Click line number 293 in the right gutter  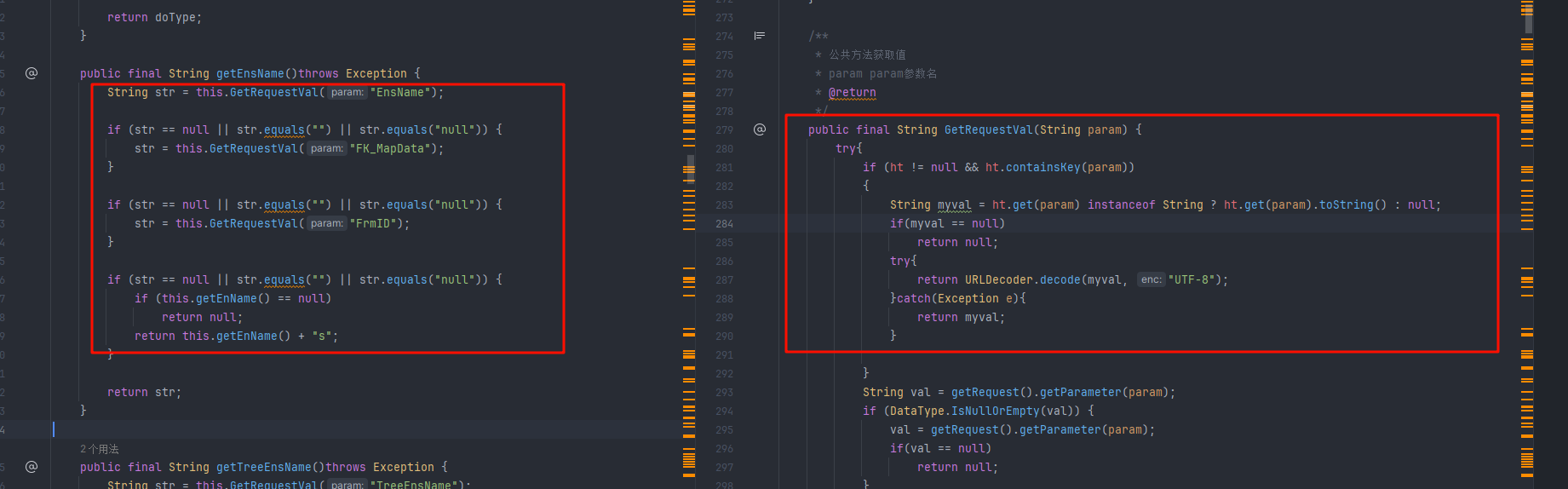725,393
